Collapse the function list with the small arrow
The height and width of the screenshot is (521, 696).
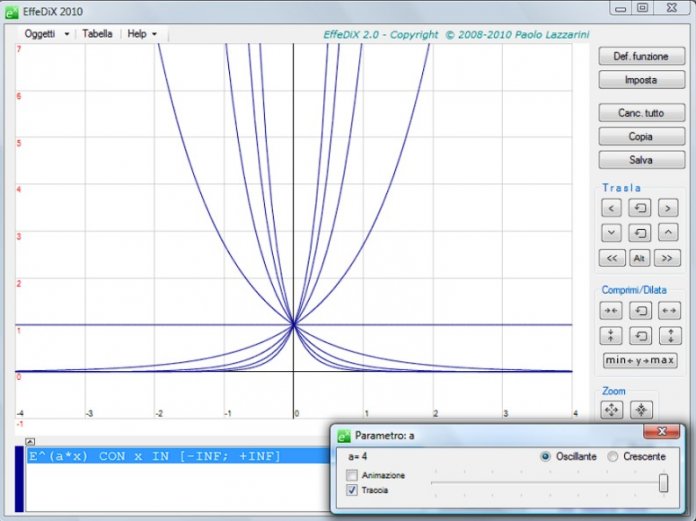(x=30, y=440)
